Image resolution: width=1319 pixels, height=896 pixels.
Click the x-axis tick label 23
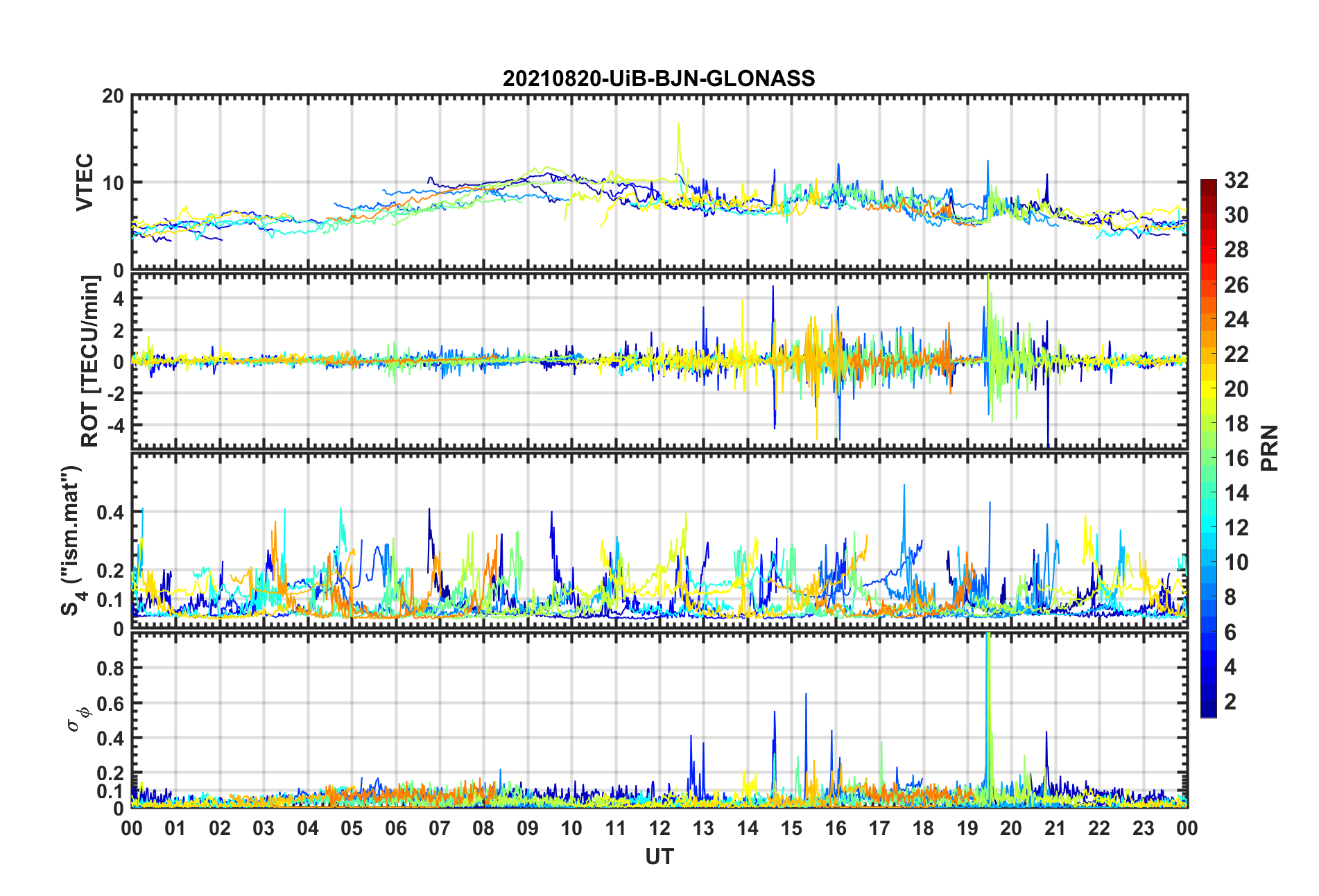coord(1144,828)
